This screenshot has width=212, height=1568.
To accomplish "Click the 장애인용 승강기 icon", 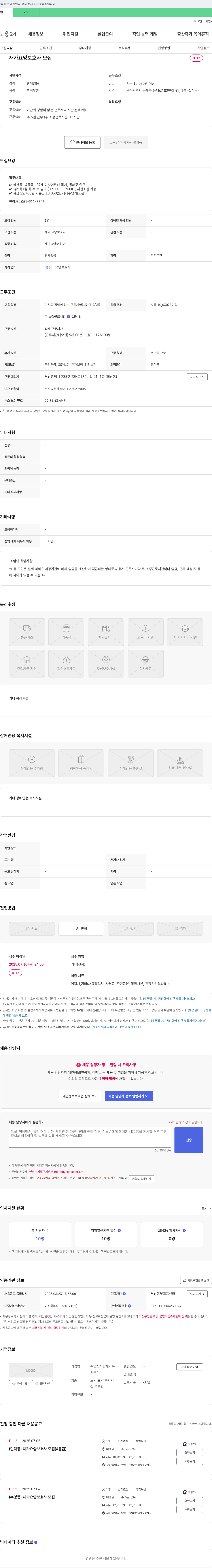I will (81, 763).
